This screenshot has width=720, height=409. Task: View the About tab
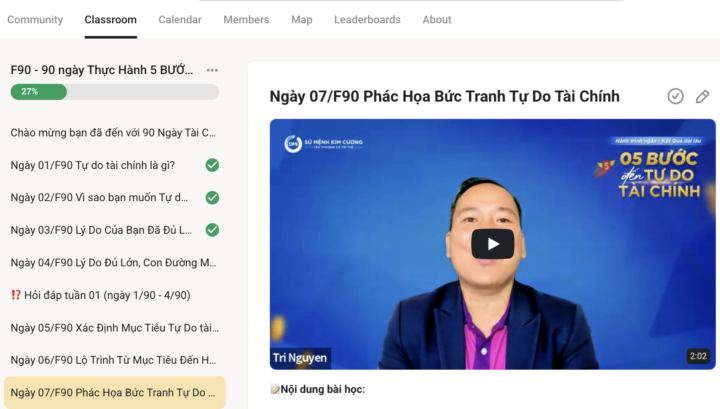click(x=437, y=20)
